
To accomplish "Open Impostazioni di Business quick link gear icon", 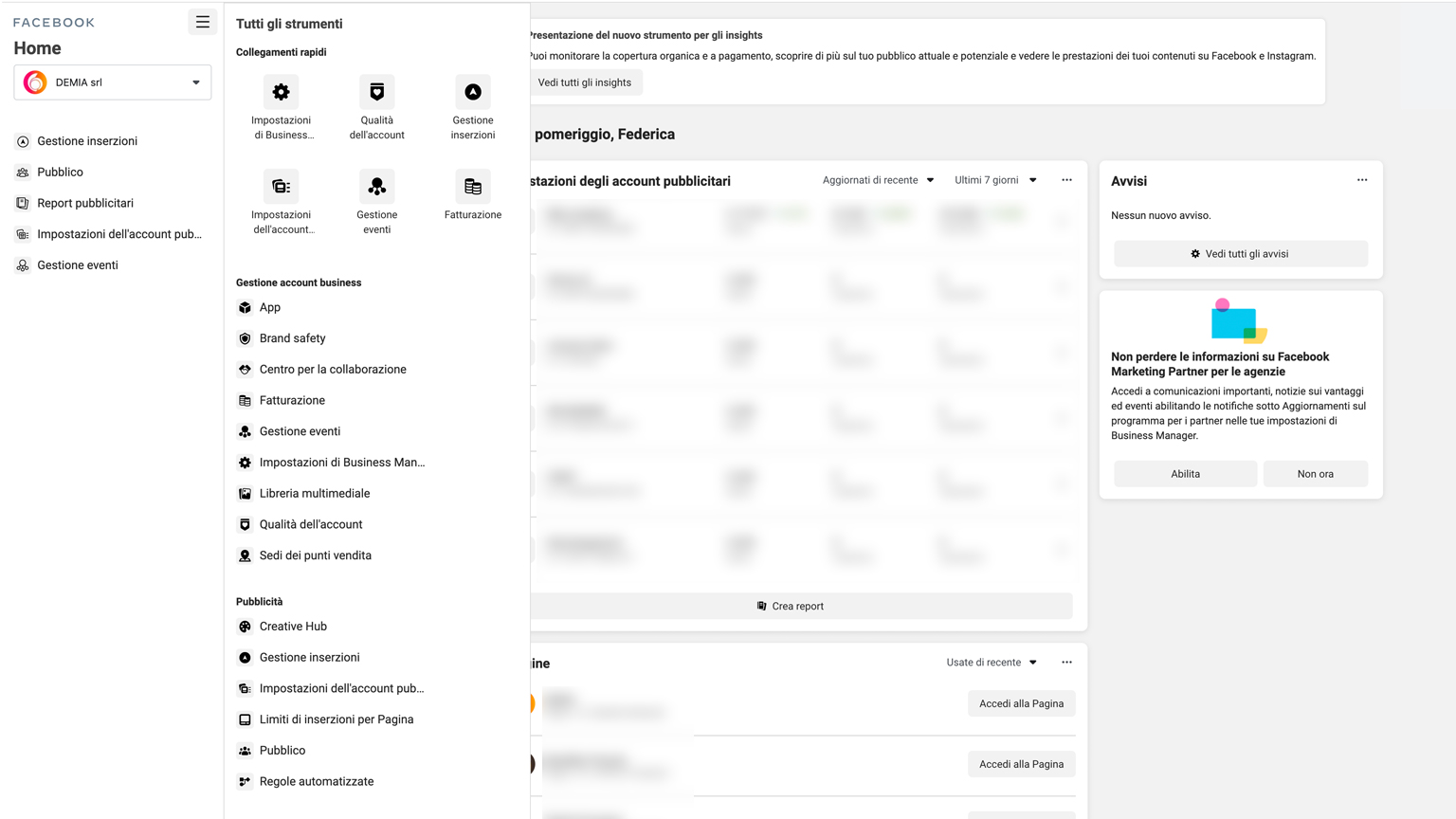I will tap(281, 92).
